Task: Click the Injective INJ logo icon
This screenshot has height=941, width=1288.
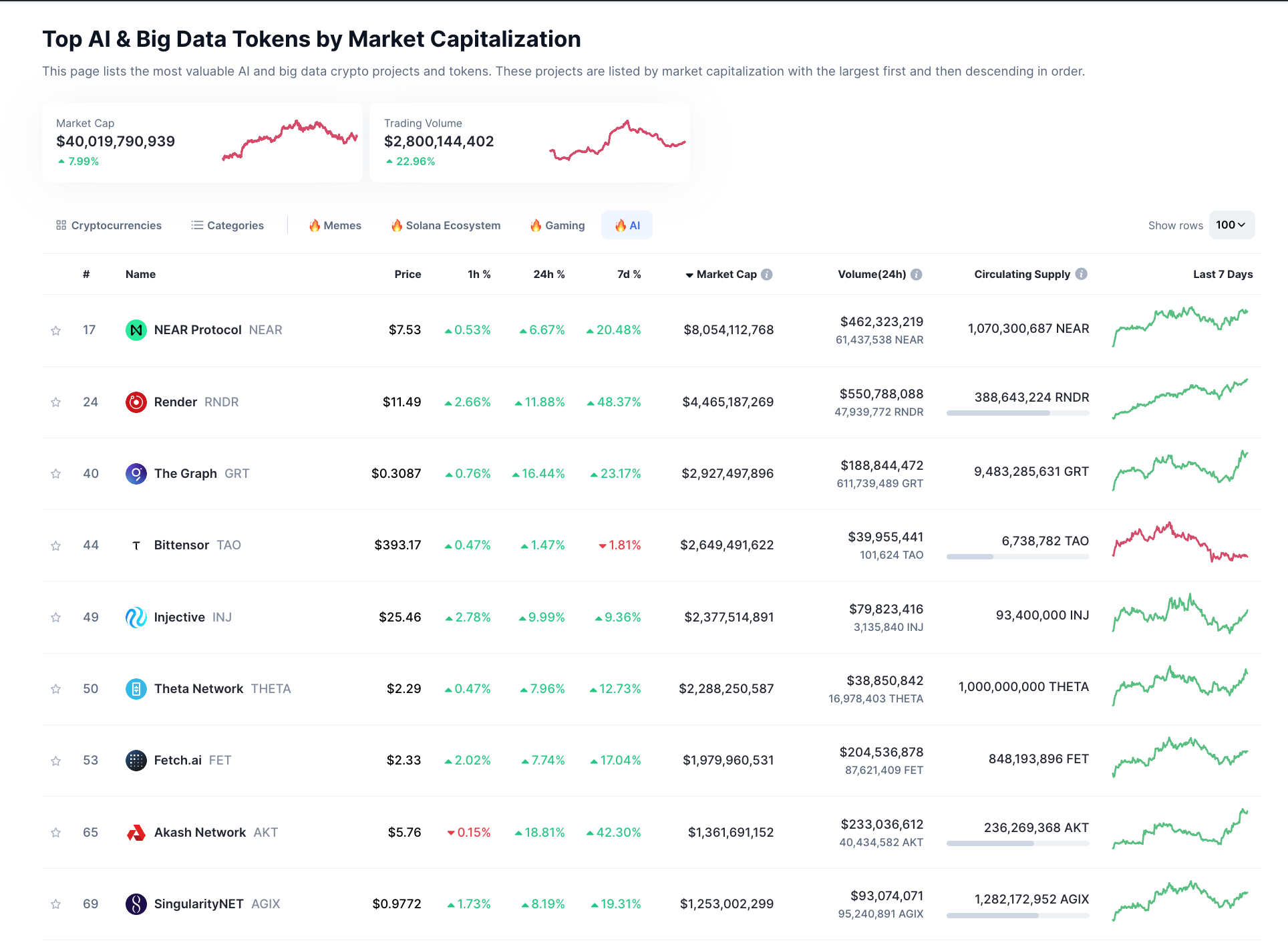Action: coord(136,618)
